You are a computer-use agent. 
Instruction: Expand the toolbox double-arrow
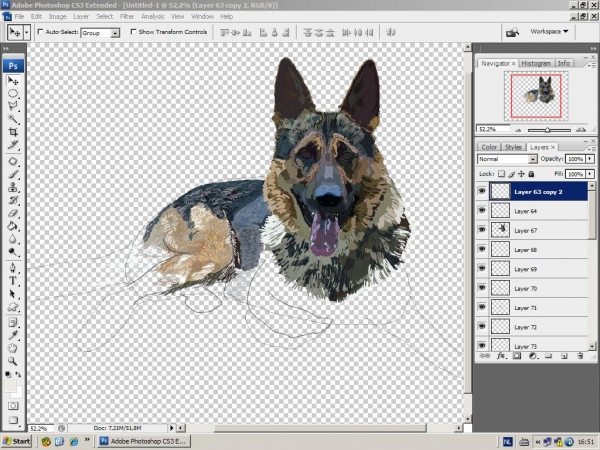tap(6, 49)
